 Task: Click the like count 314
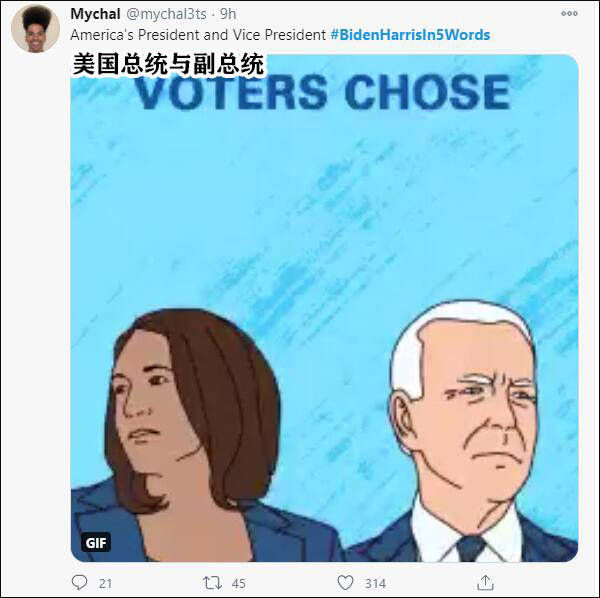coord(375,583)
